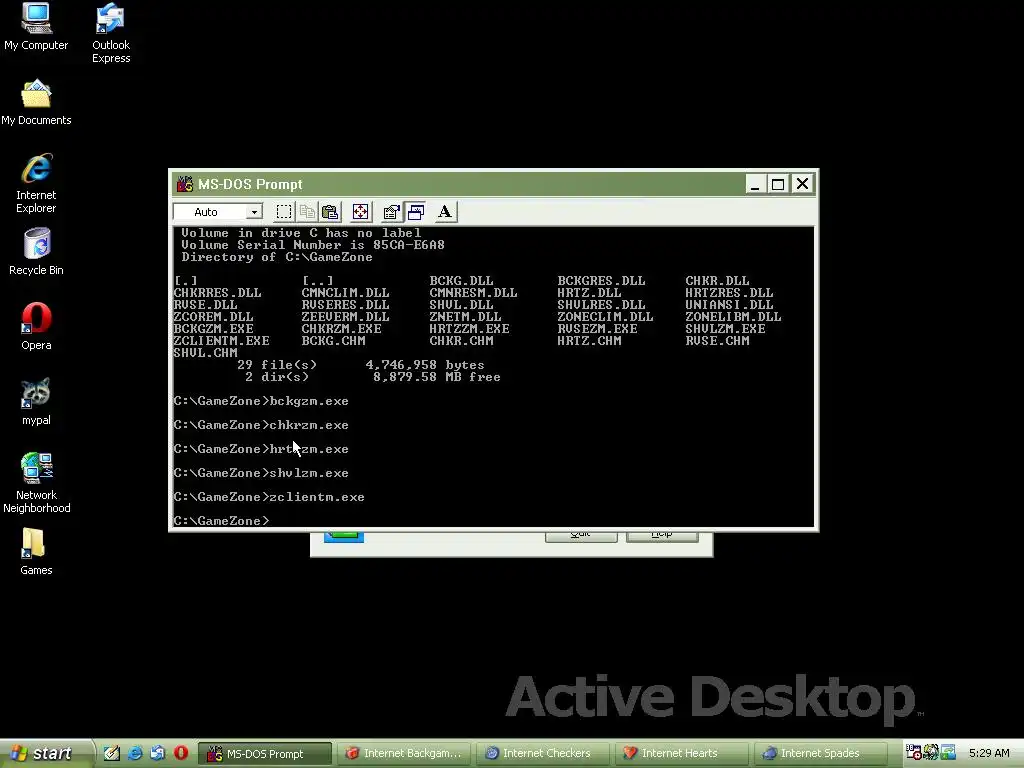Toggle the Background toolbar icon in MS-DOS Prompt
The width and height of the screenshot is (1024, 768).
(415, 212)
